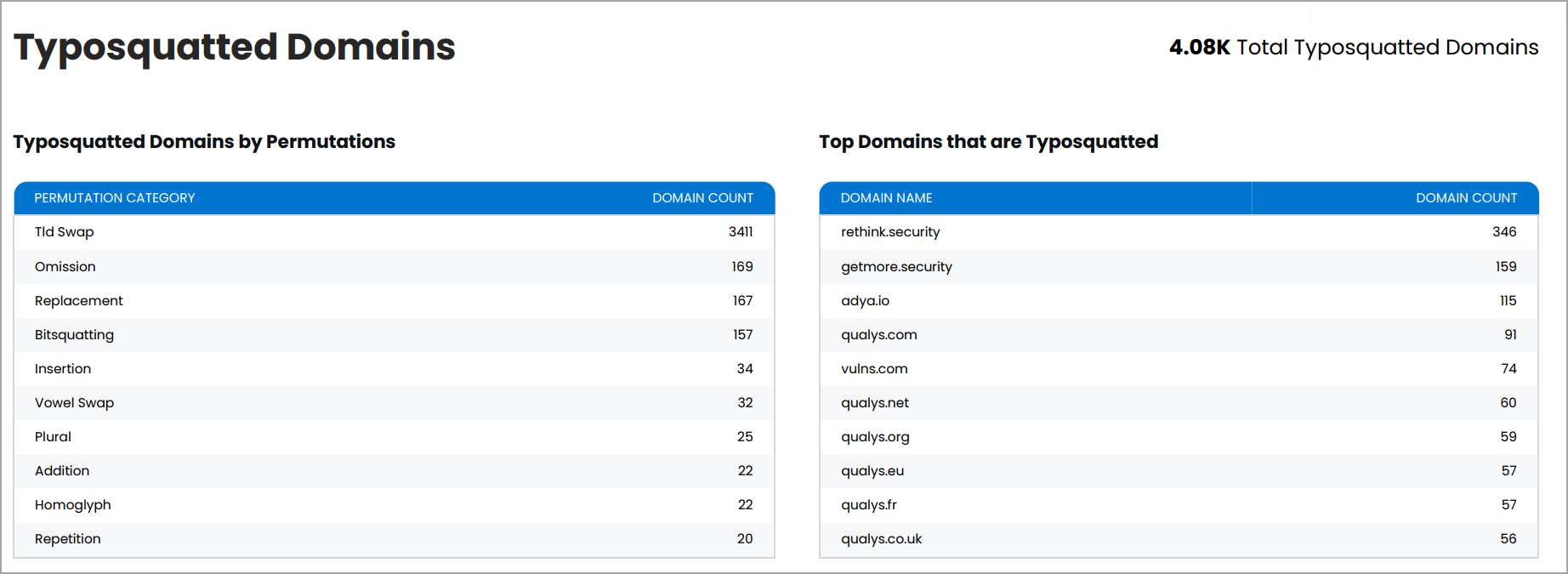
Task: Open the vulns.com domain entry
Action: 874,369
